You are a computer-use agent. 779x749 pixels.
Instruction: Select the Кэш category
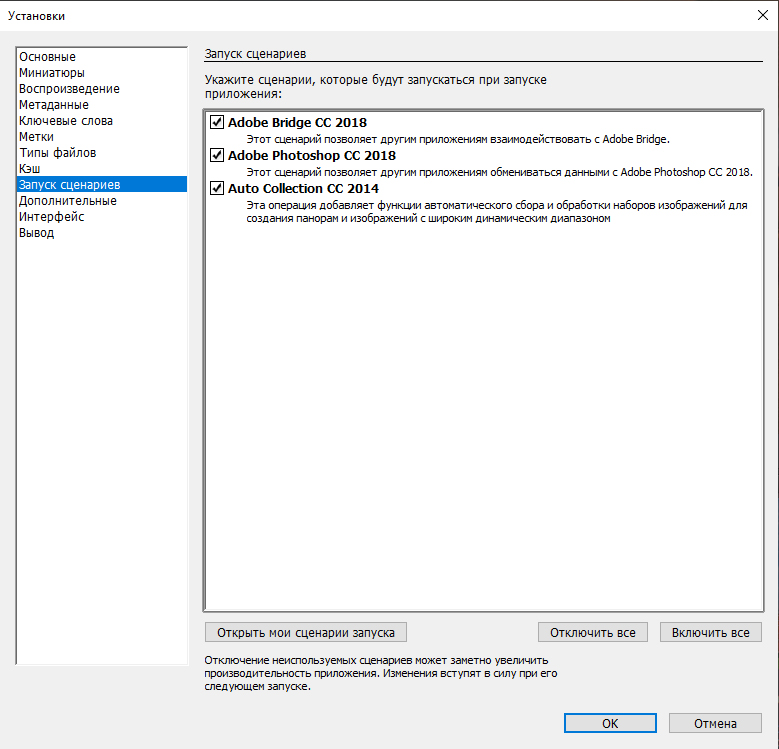pyautogui.click(x=102, y=168)
